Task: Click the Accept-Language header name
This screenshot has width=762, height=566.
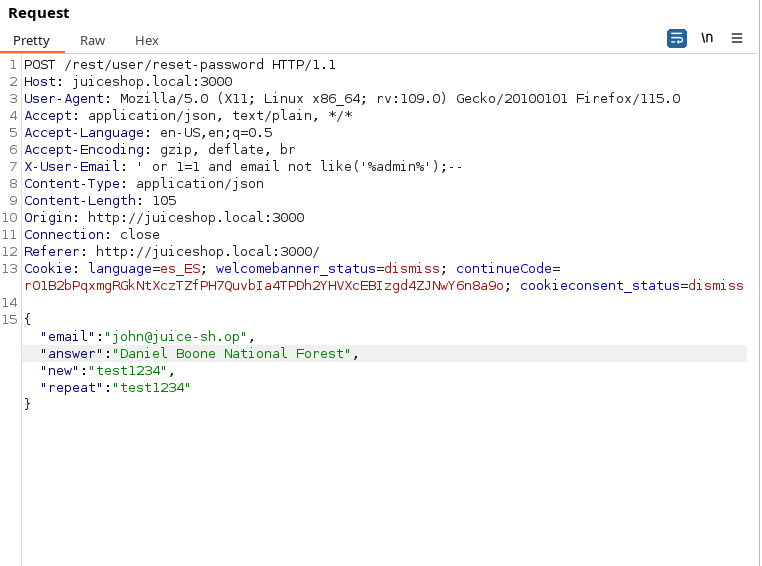Action: [84, 133]
